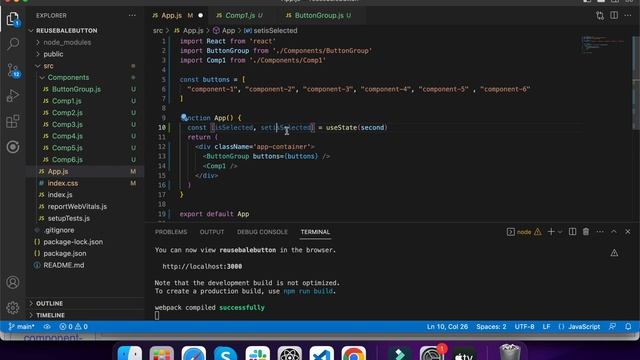Switch to the ButtonGroup.js editor tab

coord(319,16)
